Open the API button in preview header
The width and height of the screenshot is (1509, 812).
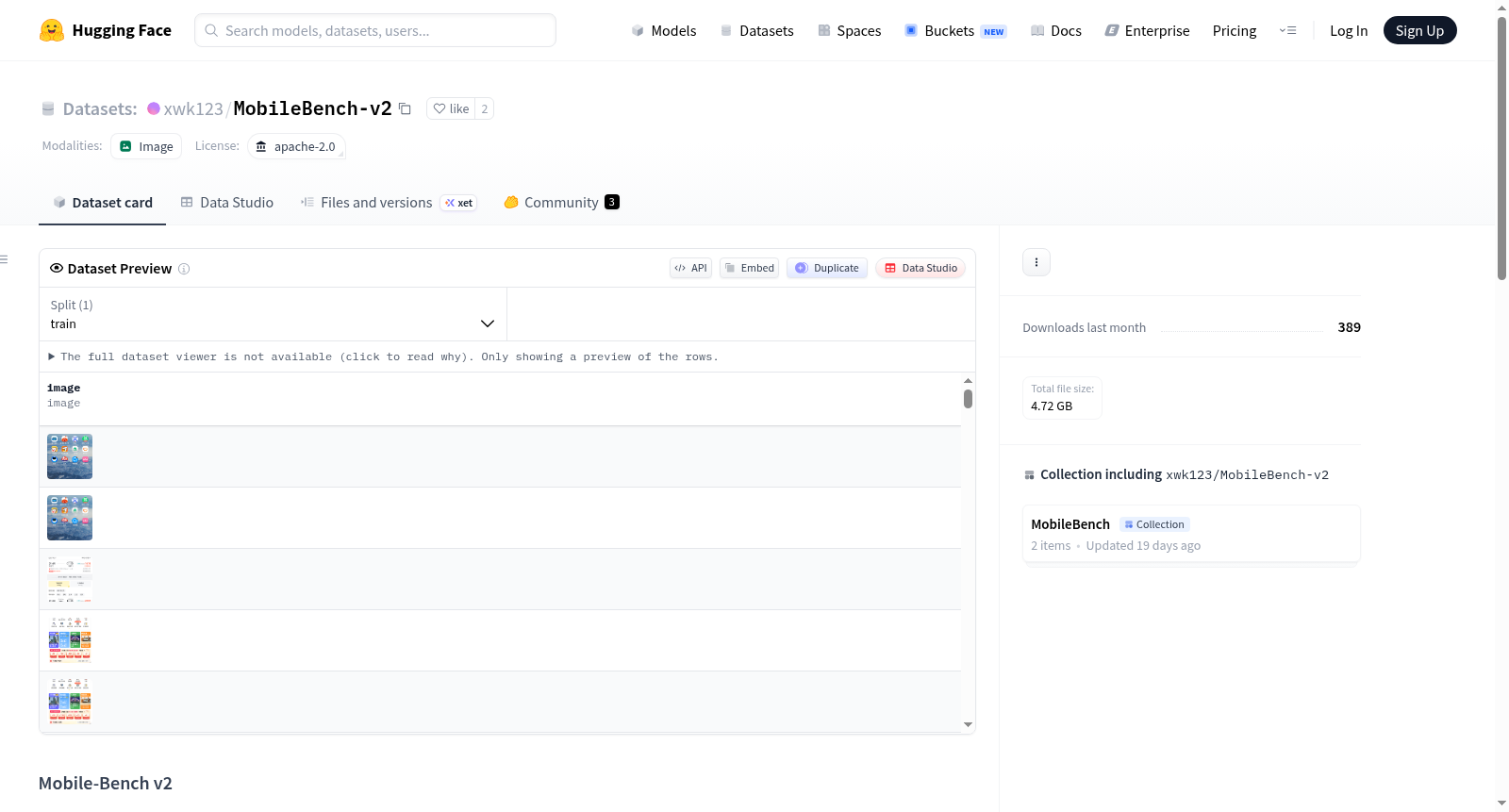(690, 268)
